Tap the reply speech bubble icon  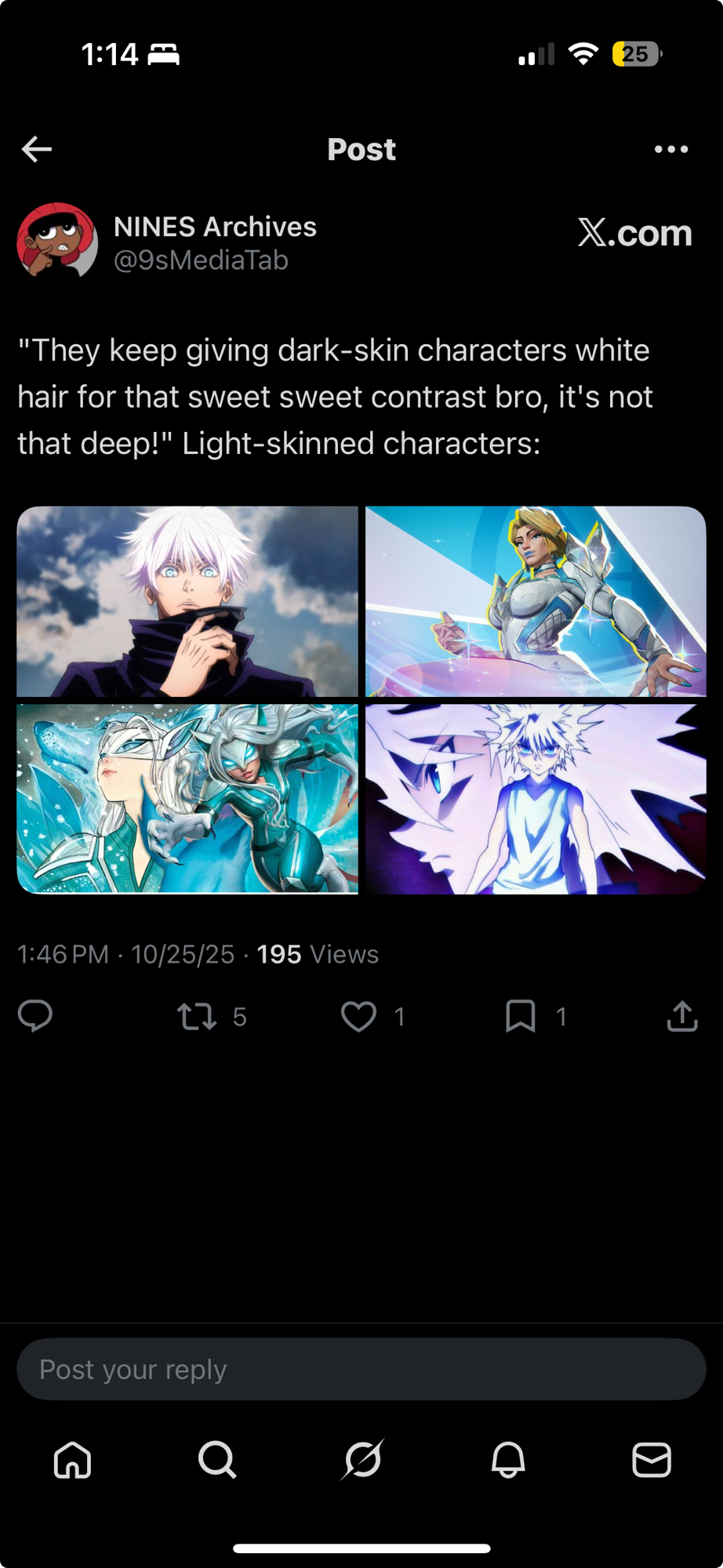coord(35,1016)
